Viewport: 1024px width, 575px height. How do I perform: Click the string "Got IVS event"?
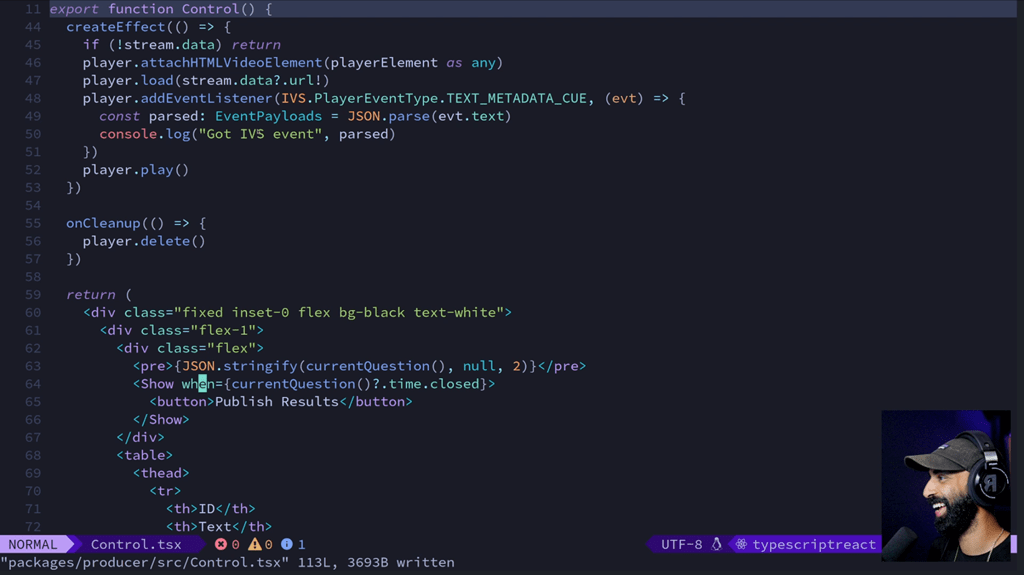coord(261,134)
